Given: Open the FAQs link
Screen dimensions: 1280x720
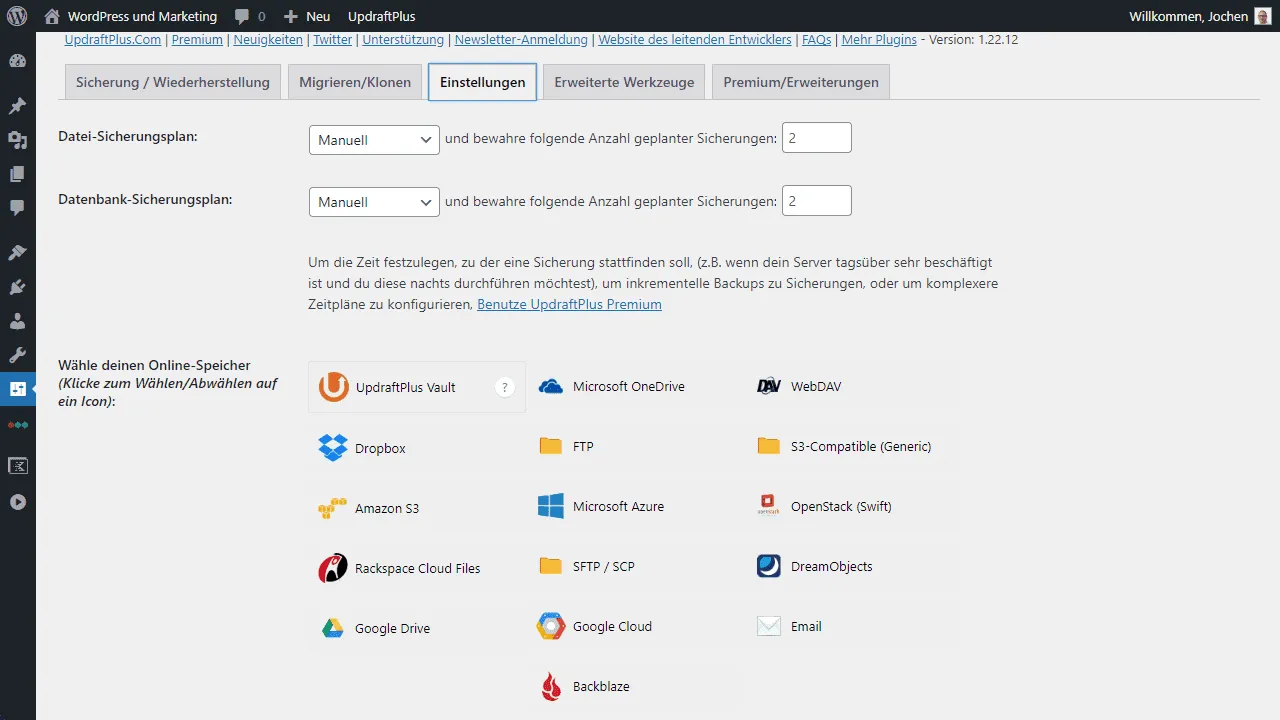Looking at the screenshot, I should tap(816, 40).
